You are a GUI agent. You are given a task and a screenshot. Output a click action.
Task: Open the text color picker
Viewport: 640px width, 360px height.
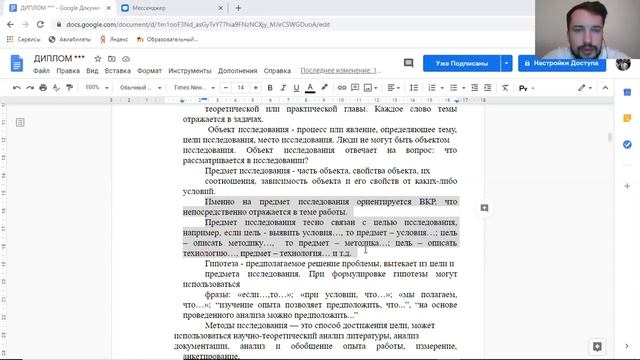click(x=310, y=88)
